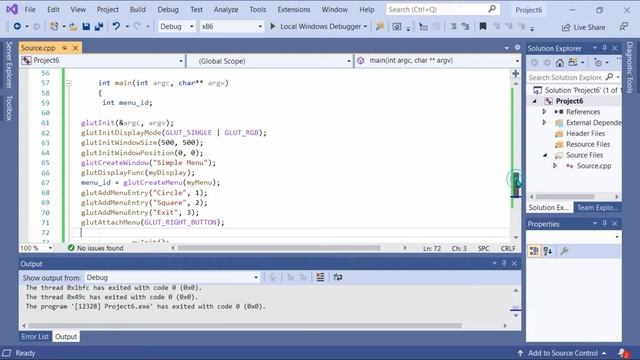
Task: Click the editor split-window plus icon
Action: [516, 73]
